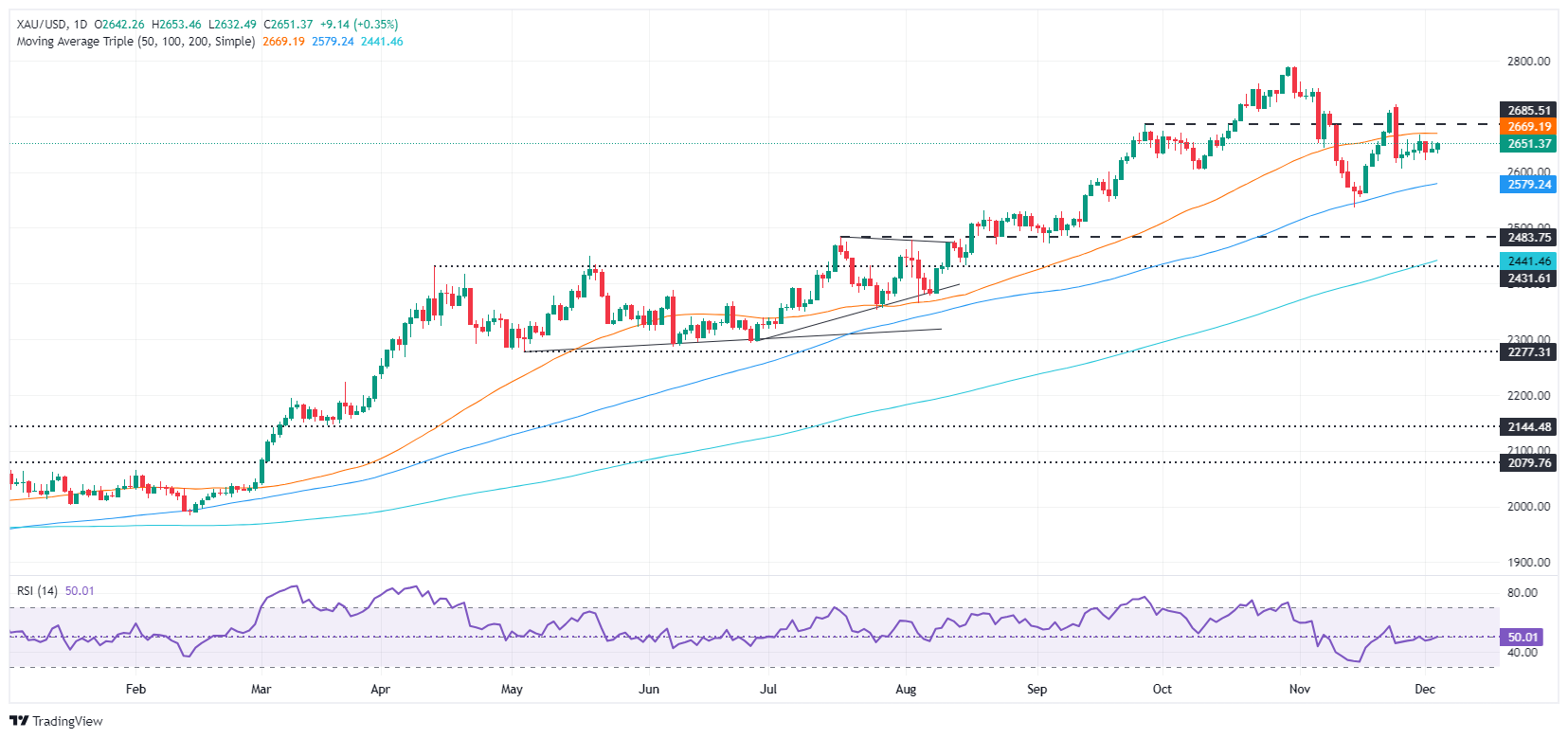Select the Moving Average Triple indicator legend
This screenshot has width=1568, height=738.
135,42
